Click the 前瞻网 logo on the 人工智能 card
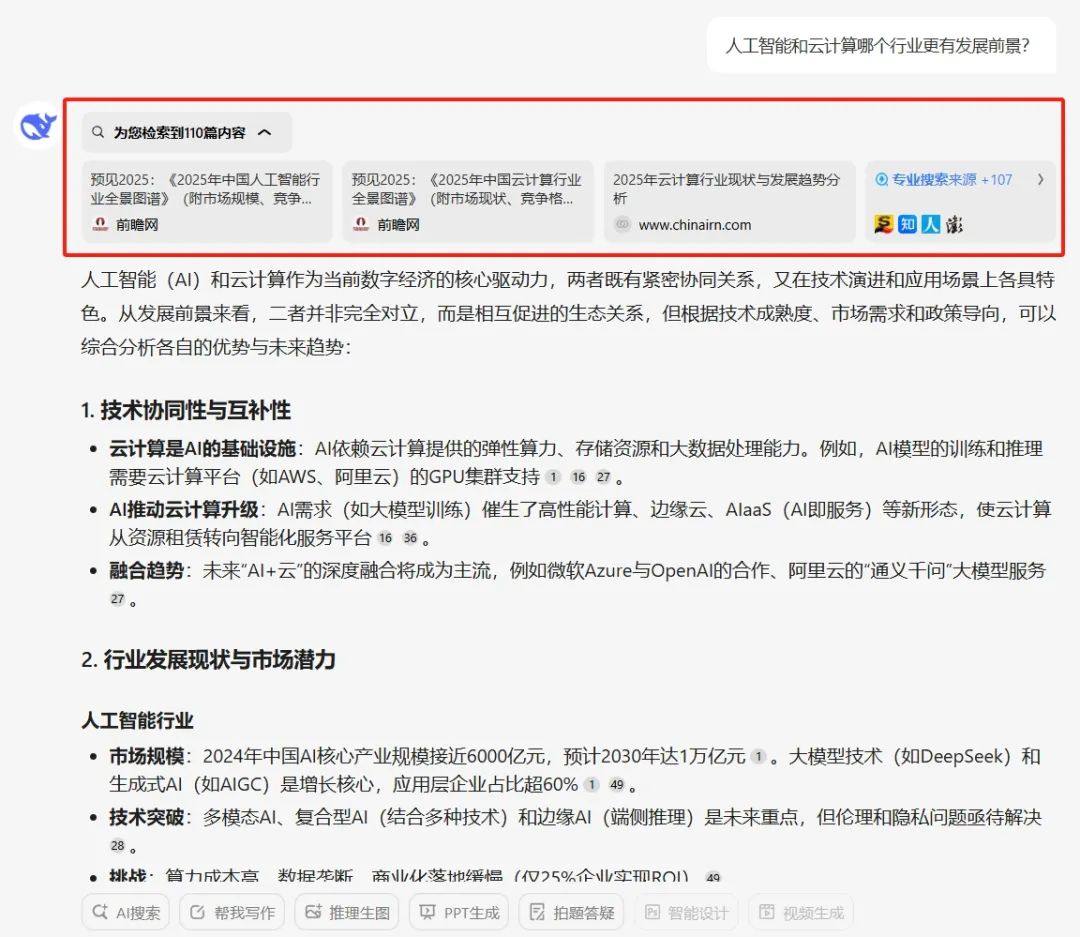This screenshot has width=1080, height=937. [101, 224]
